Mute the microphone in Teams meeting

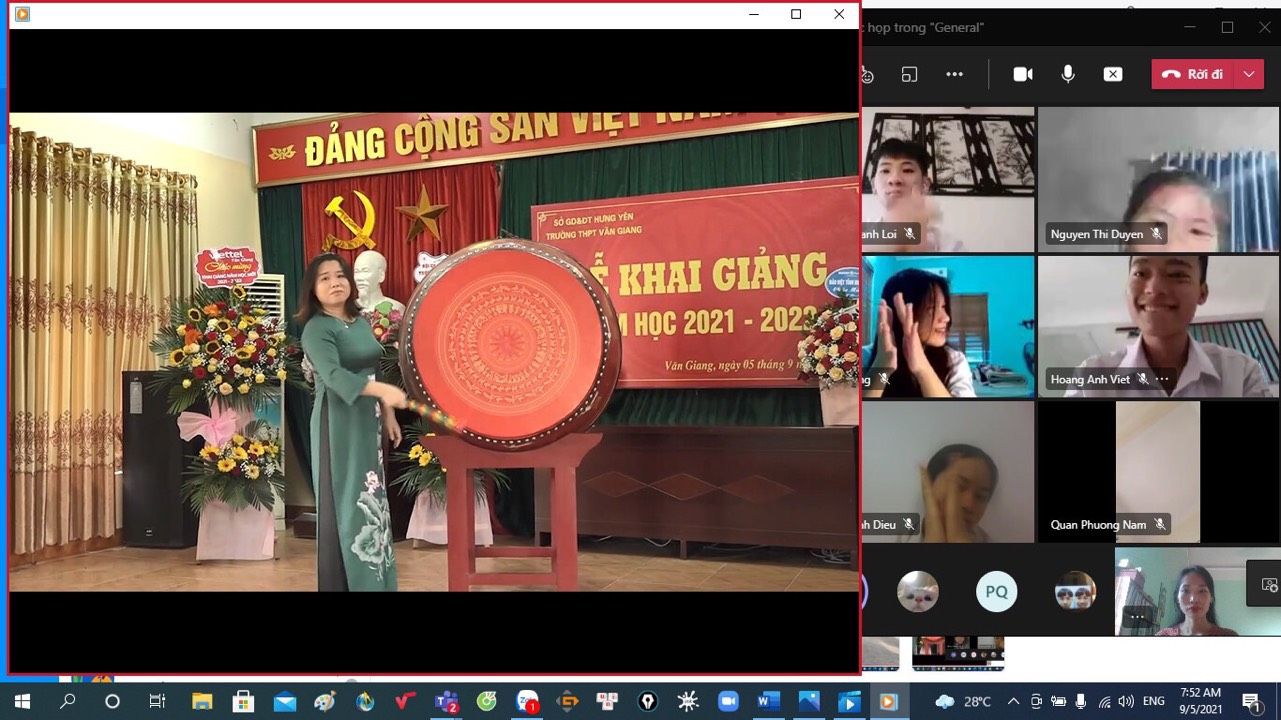(x=1068, y=74)
